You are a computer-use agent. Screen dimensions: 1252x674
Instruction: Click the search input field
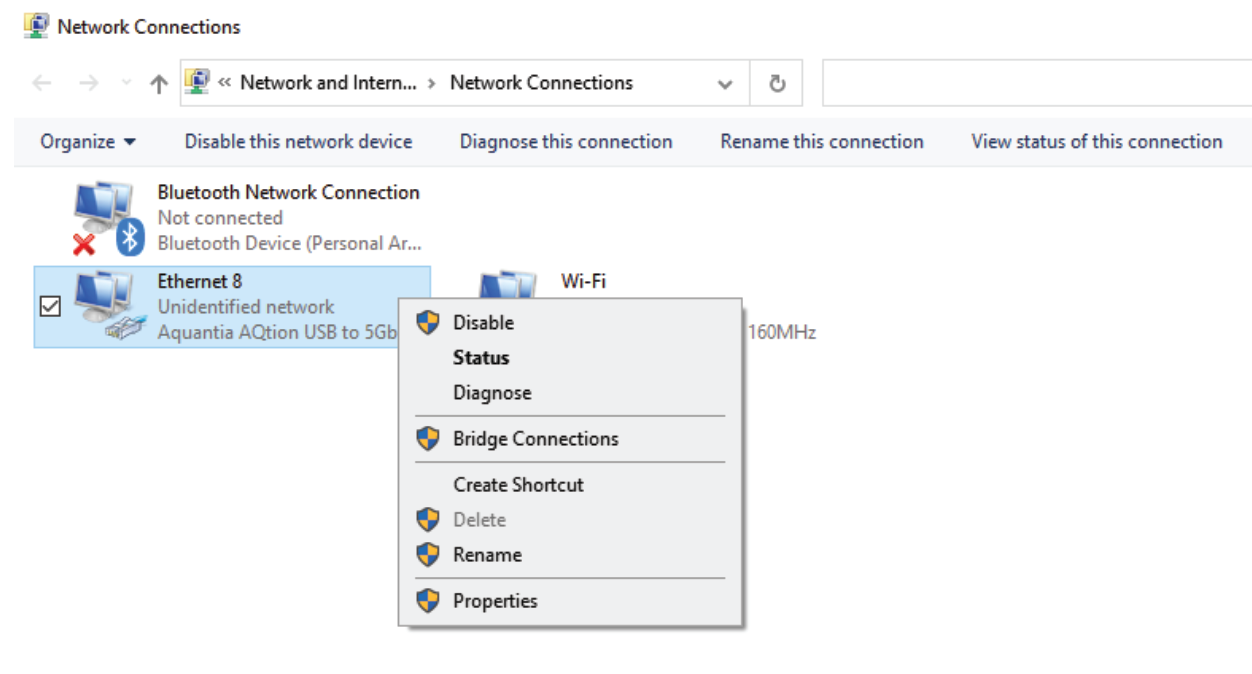[1036, 83]
